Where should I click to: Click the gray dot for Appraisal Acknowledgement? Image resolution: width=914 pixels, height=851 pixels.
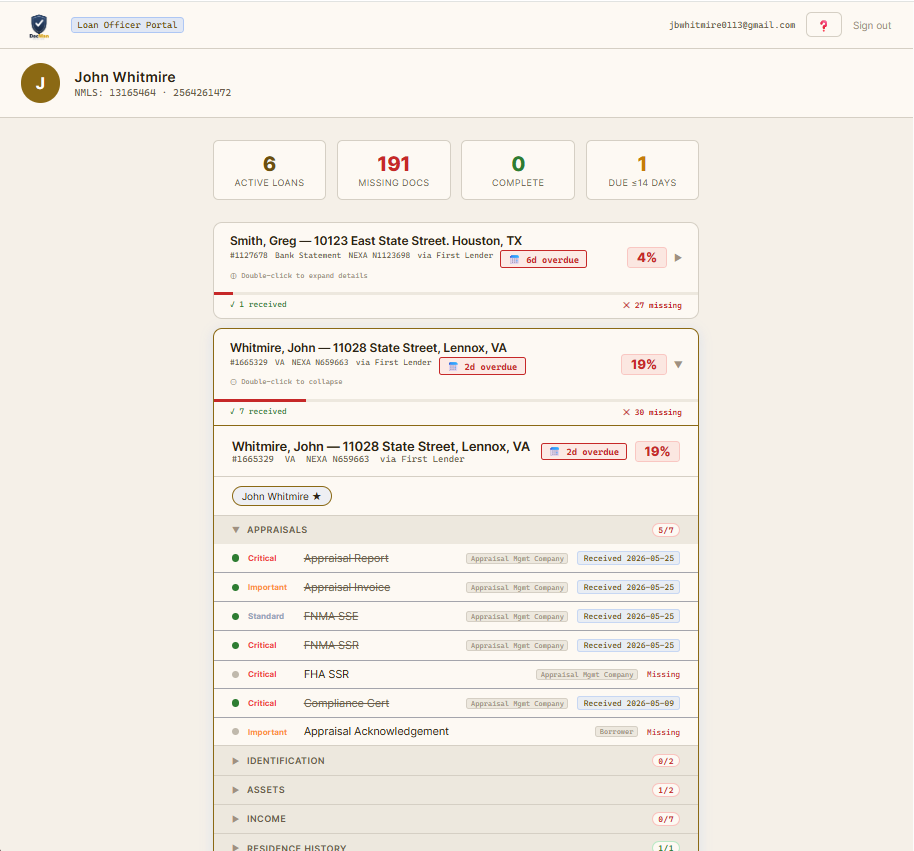click(235, 732)
